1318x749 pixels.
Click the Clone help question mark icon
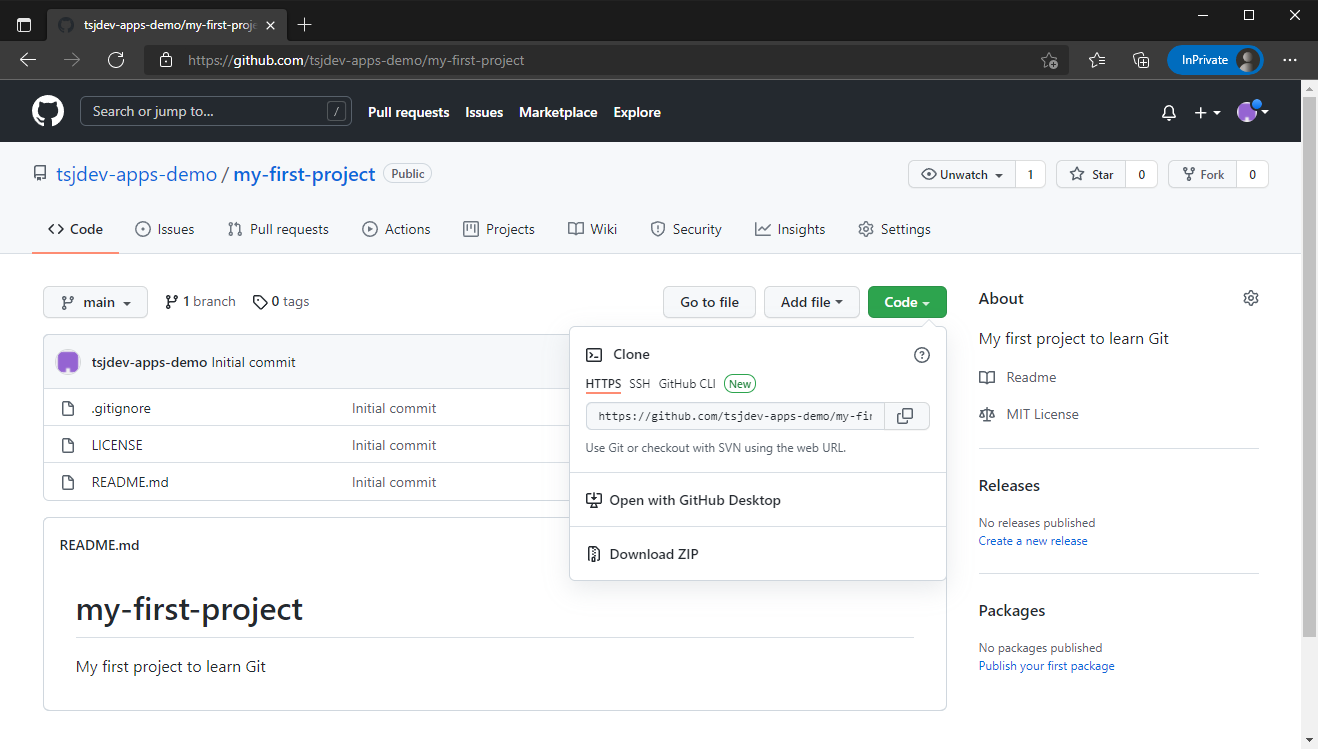coord(922,355)
